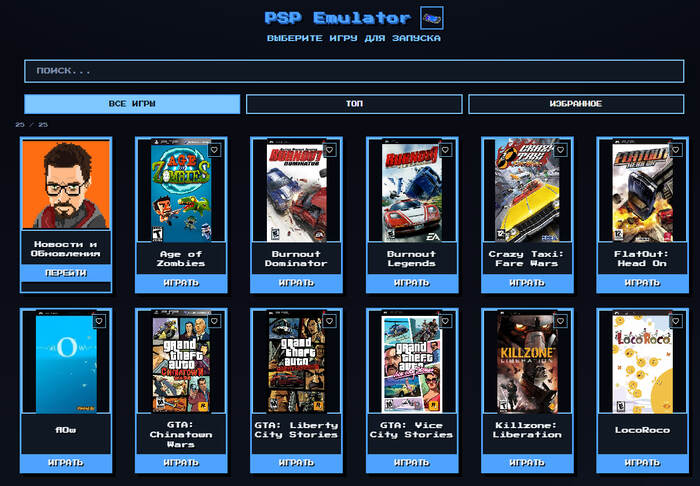Click the FlatOut: Head On cover art
Viewport: 700px width, 486px height.
click(642, 191)
